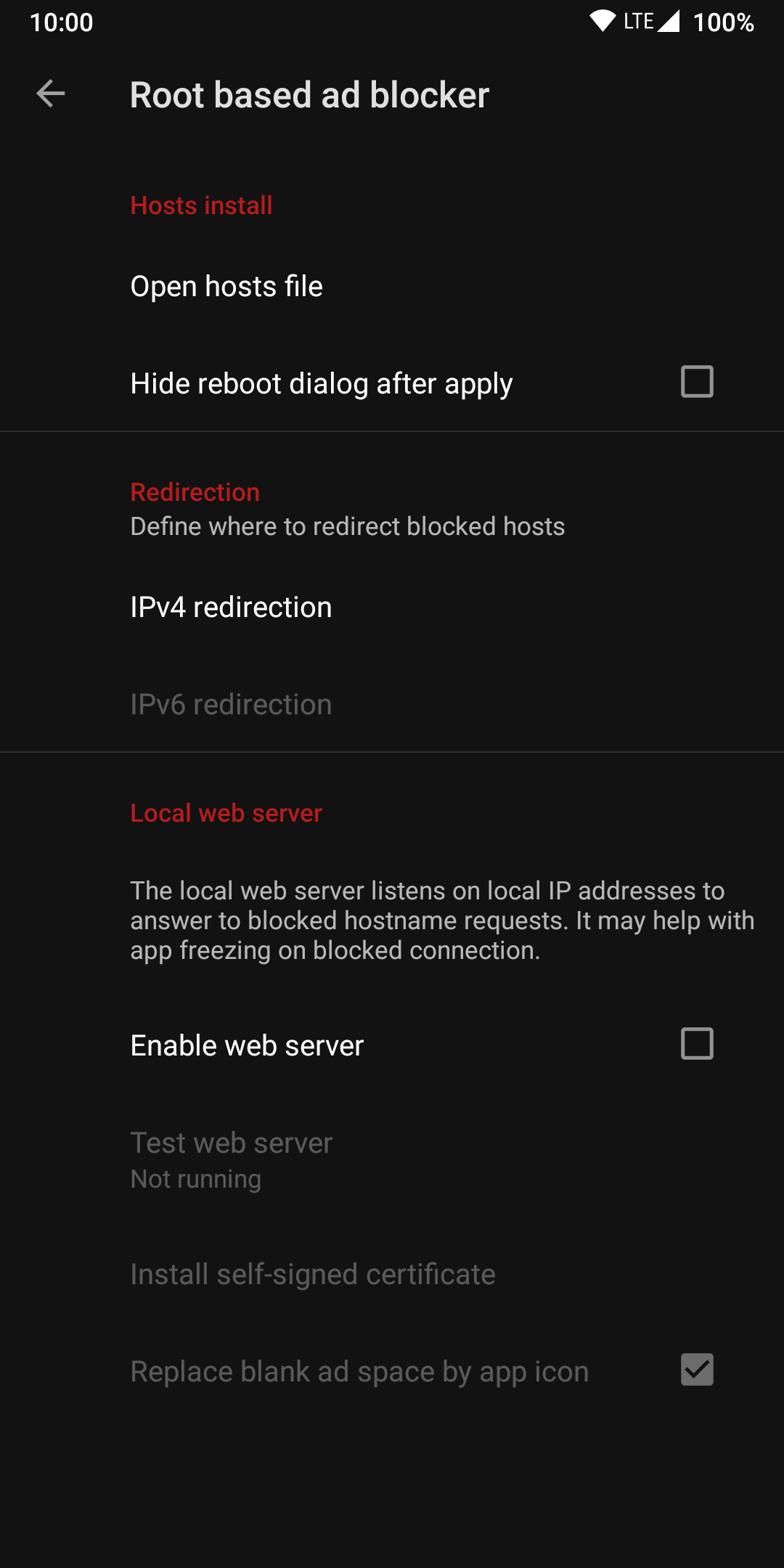Check the Hide reboot dialog checkbox
Image resolution: width=784 pixels, height=1568 pixels.
pyautogui.click(x=697, y=382)
